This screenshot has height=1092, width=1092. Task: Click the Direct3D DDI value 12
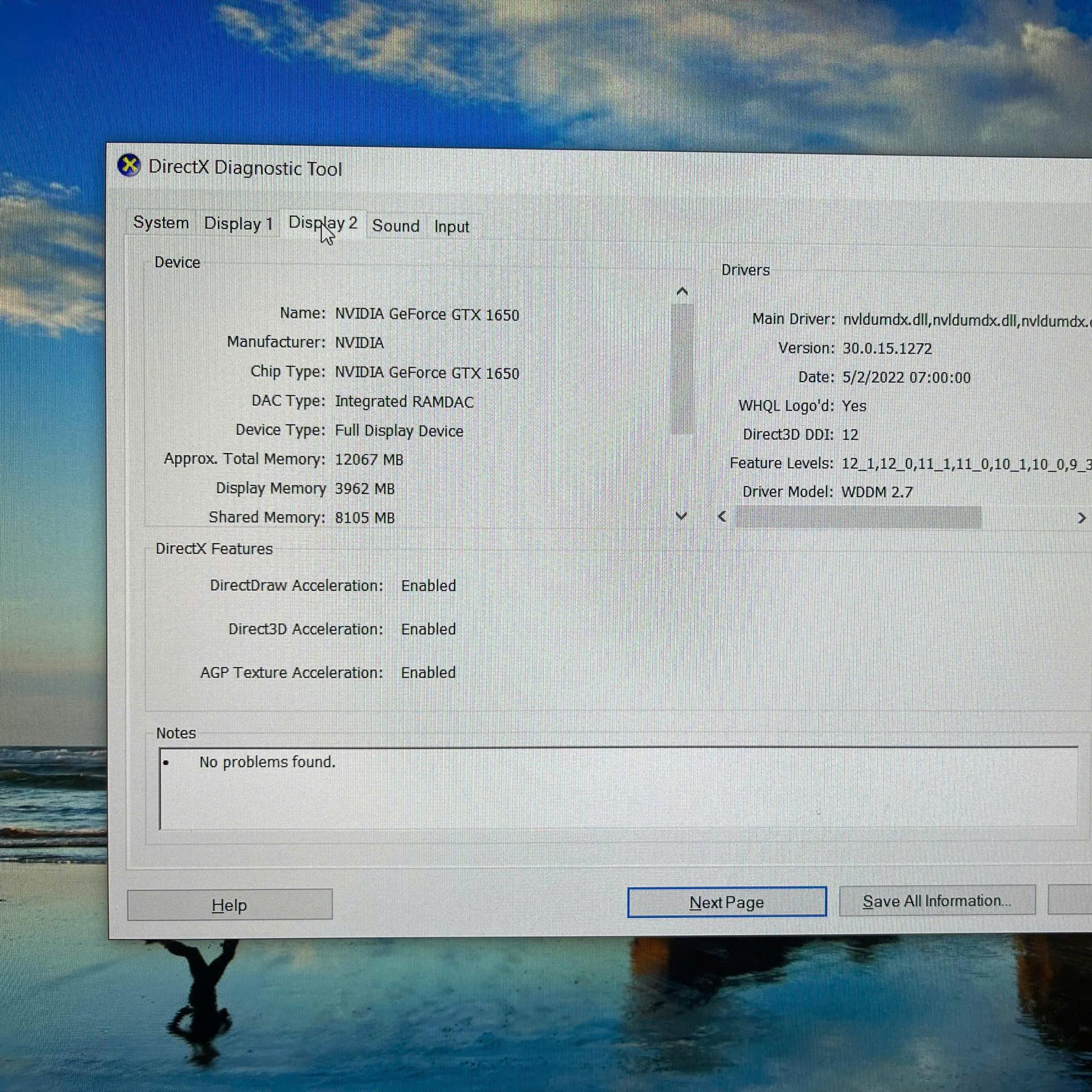850,435
